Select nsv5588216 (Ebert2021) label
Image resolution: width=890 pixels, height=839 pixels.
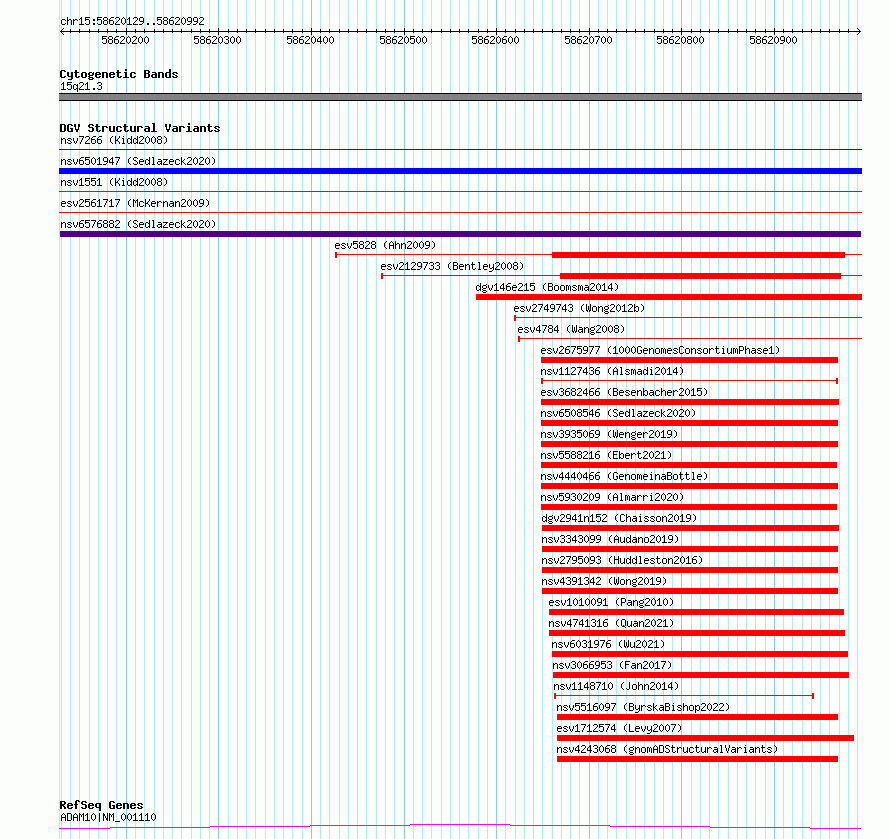click(606, 455)
